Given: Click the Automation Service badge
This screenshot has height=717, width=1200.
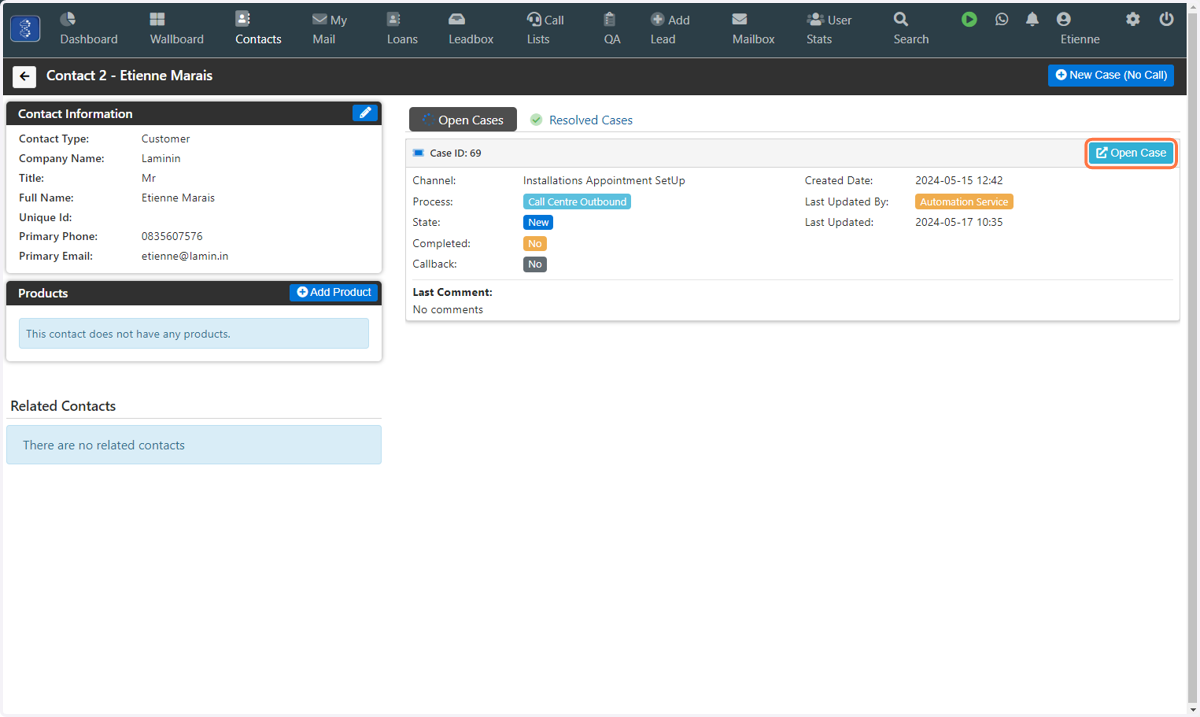Looking at the screenshot, I should [x=964, y=202].
